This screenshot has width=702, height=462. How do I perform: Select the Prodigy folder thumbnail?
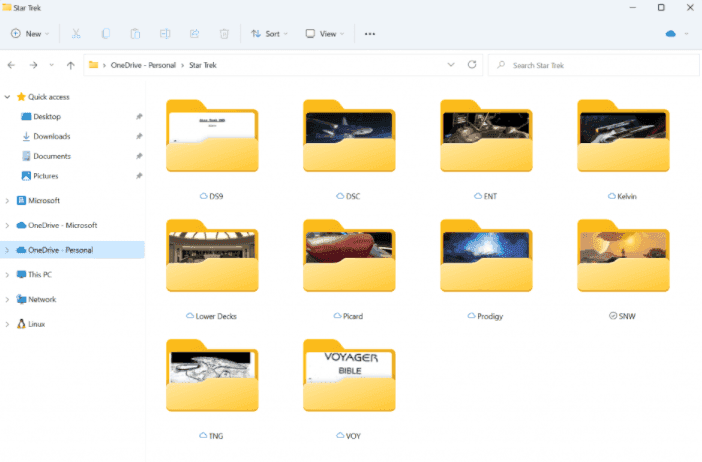(x=486, y=256)
